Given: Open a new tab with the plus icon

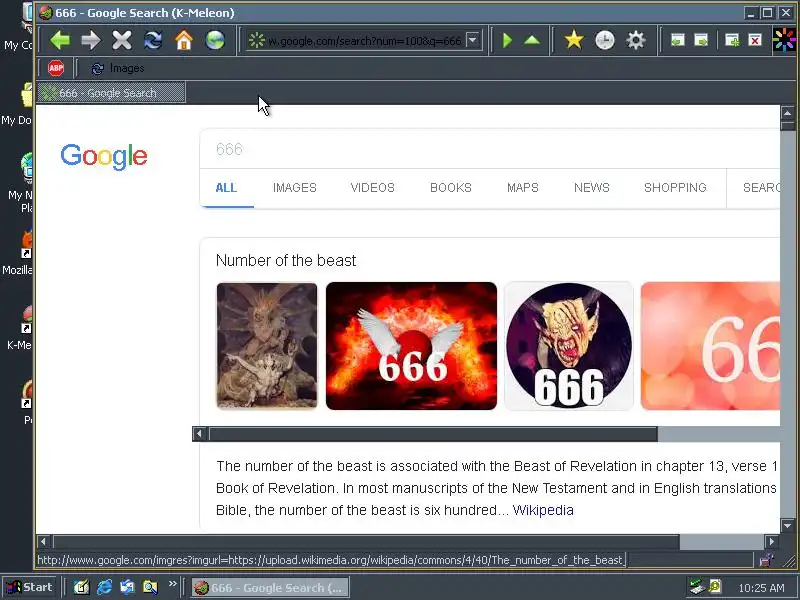Looking at the screenshot, I should coord(732,40).
